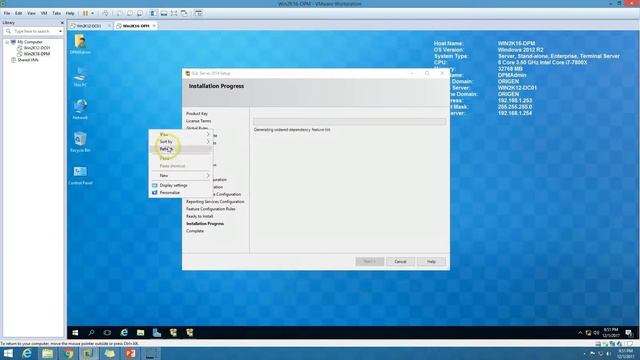Close the Library panel
640x360 pixels.
pyautogui.click(x=62, y=23)
